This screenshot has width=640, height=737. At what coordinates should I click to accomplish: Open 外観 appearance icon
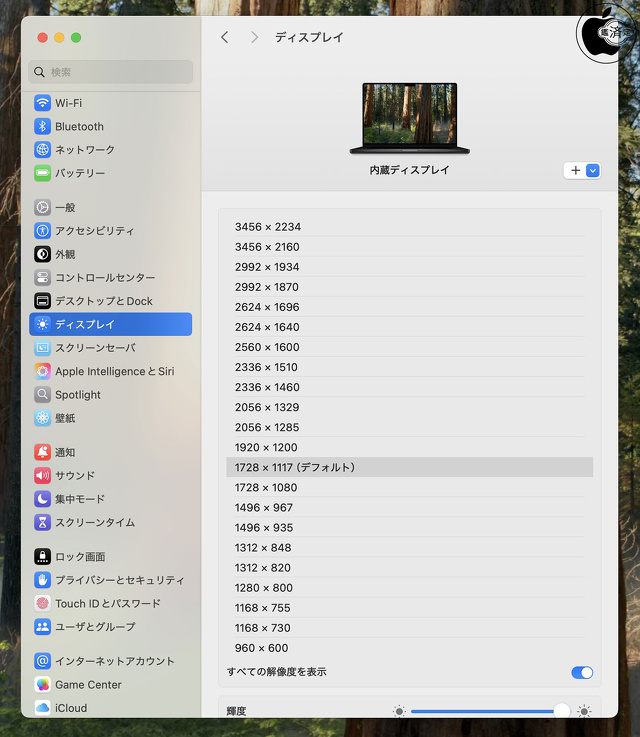pyautogui.click(x=42, y=254)
